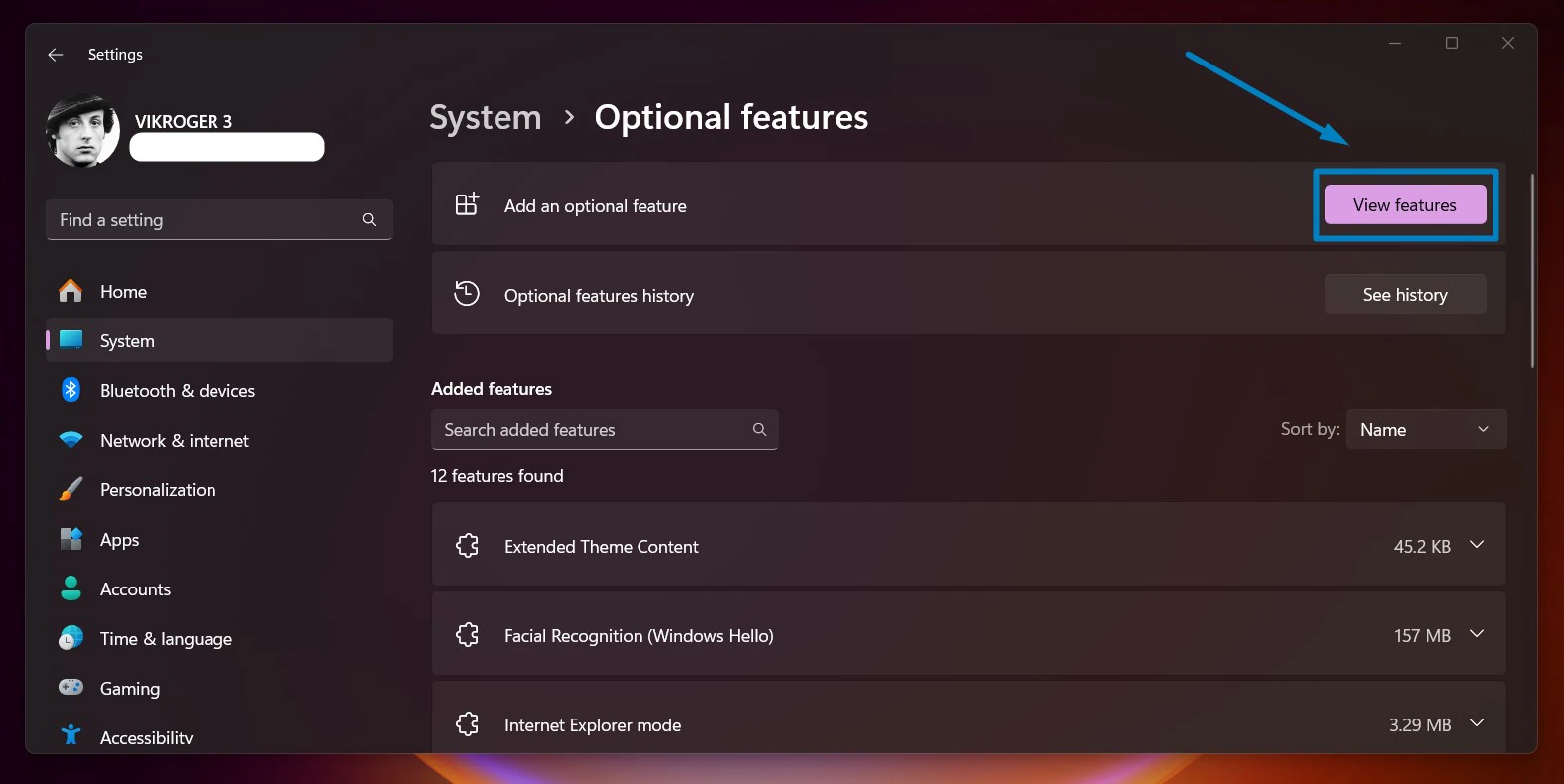Select System in the sidebar
Viewport: 1564px width, 784px height.
(x=218, y=340)
